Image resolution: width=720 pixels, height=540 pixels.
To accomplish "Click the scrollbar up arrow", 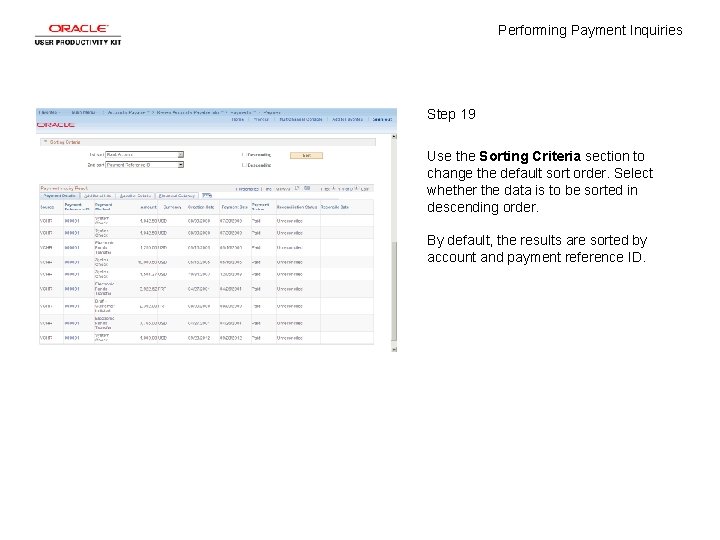I will pos(394,137).
